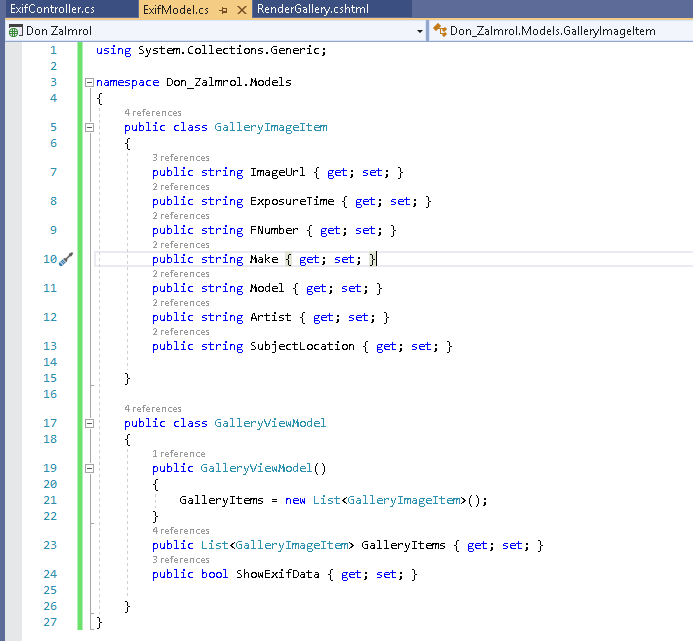The height and width of the screenshot is (641, 693).
Task: Open 4 references above GalleryItems property
Action: tap(181, 531)
